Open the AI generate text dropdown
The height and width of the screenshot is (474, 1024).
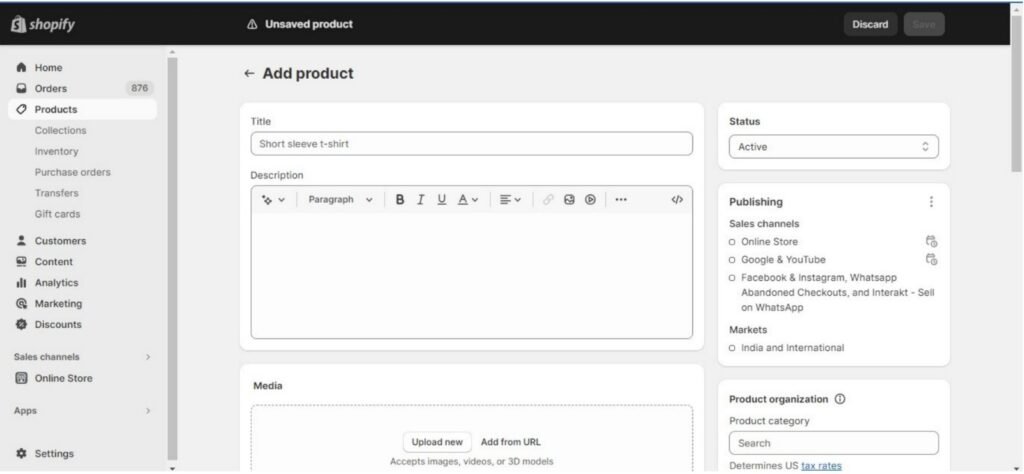[x=274, y=200]
